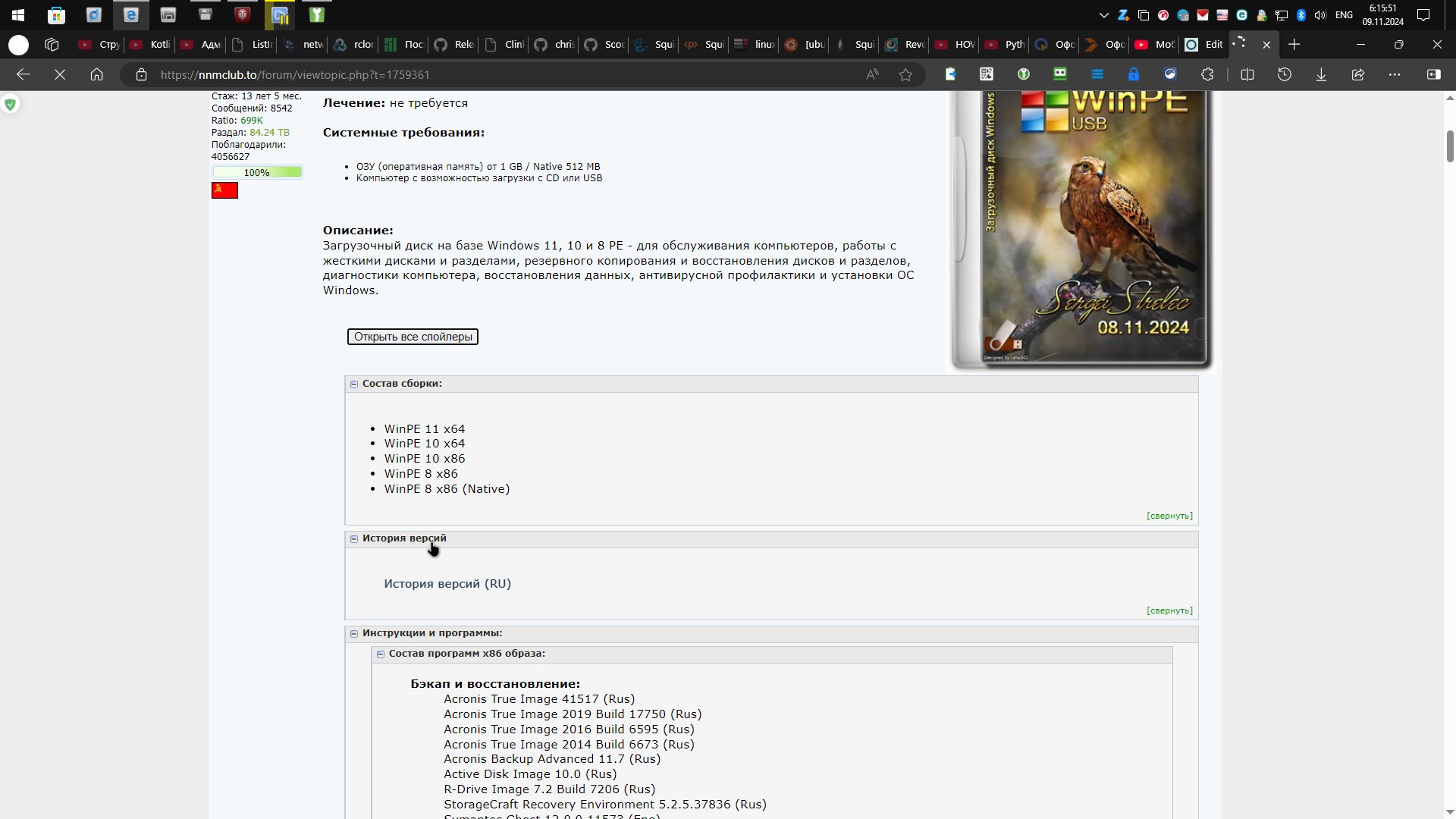
Task: Open the Downloads panel
Action: point(1321,74)
